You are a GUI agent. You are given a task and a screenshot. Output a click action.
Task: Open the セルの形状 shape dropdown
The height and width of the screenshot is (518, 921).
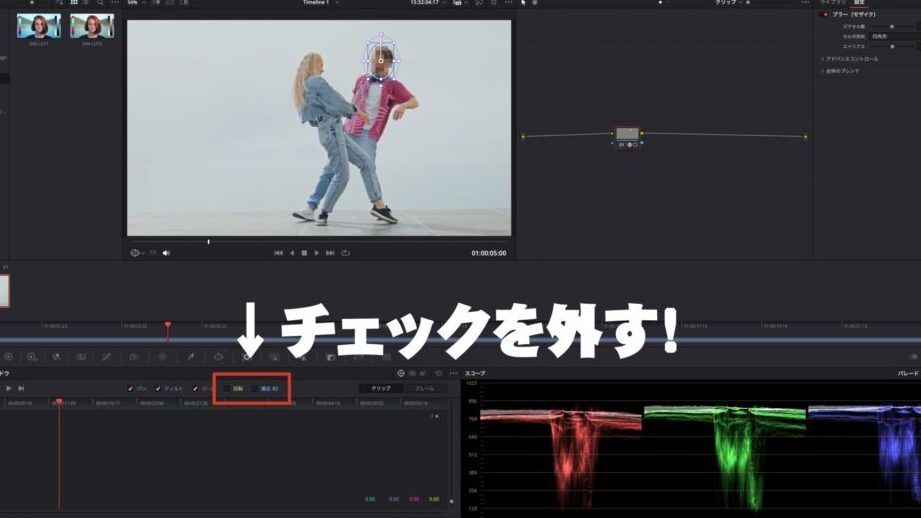point(895,36)
